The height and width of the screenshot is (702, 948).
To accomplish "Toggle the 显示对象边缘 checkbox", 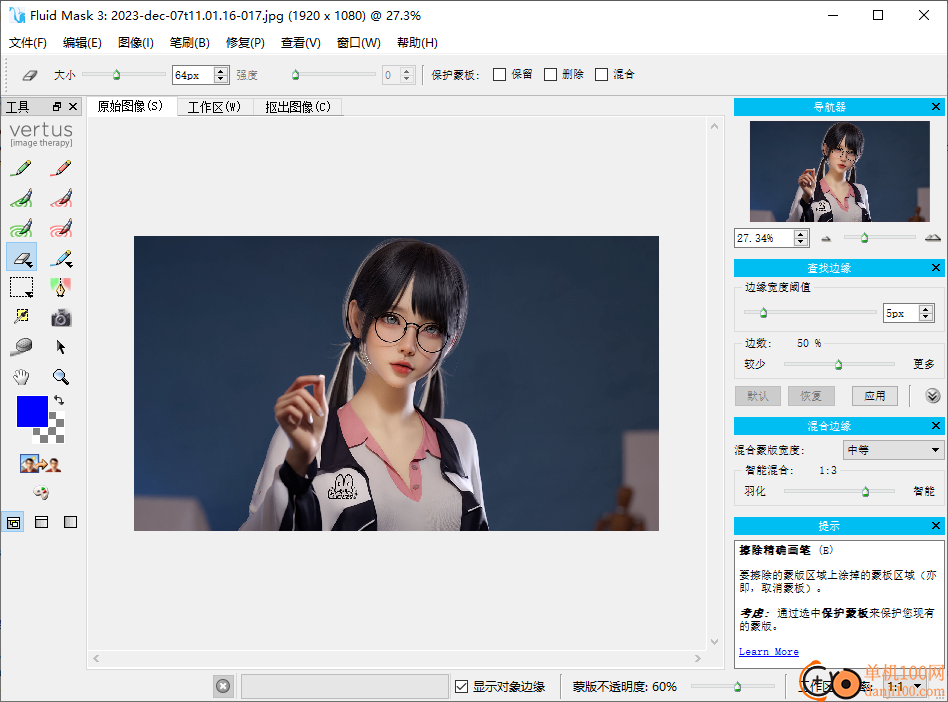I will click(x=461, y=686).
